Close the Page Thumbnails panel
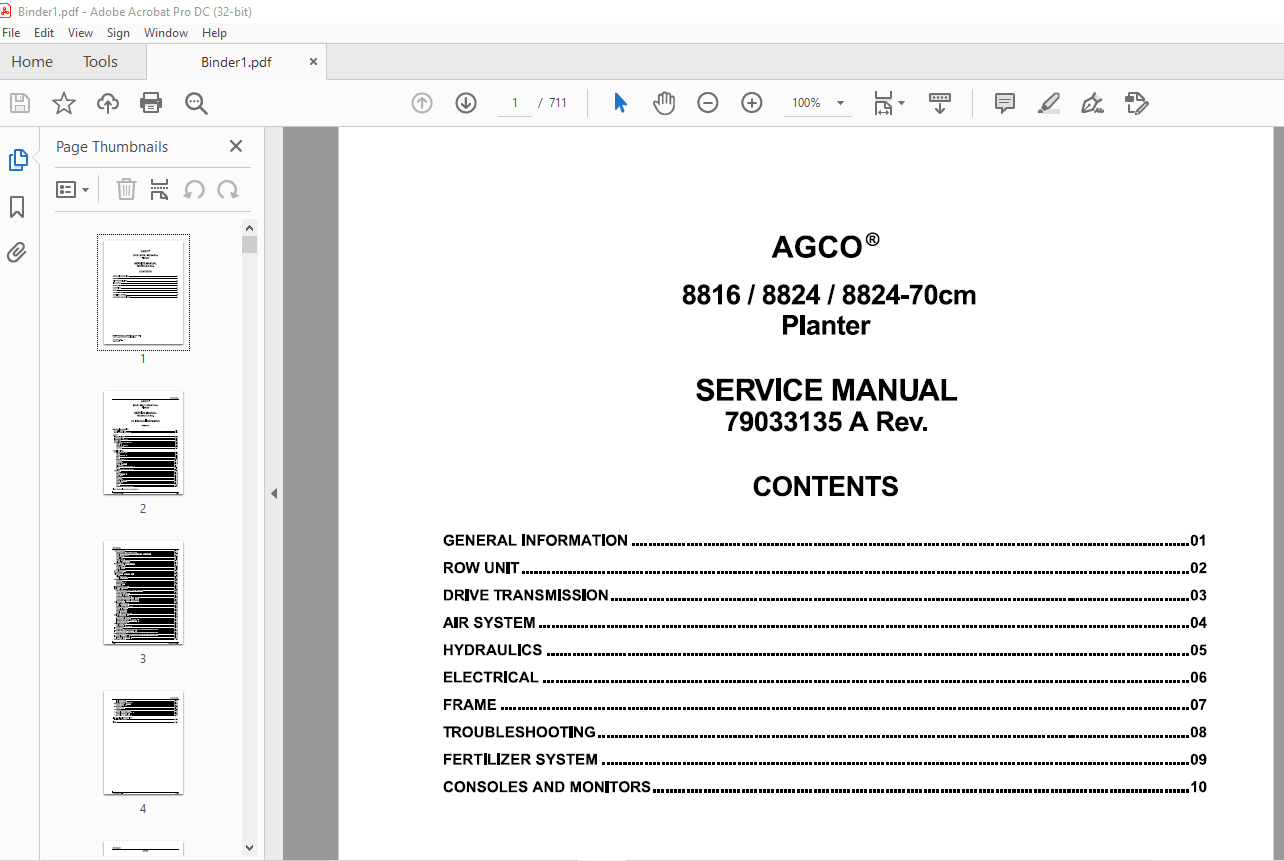This screenshot has width=1284, height=861. pyautogui.click(x=236, y=146)
